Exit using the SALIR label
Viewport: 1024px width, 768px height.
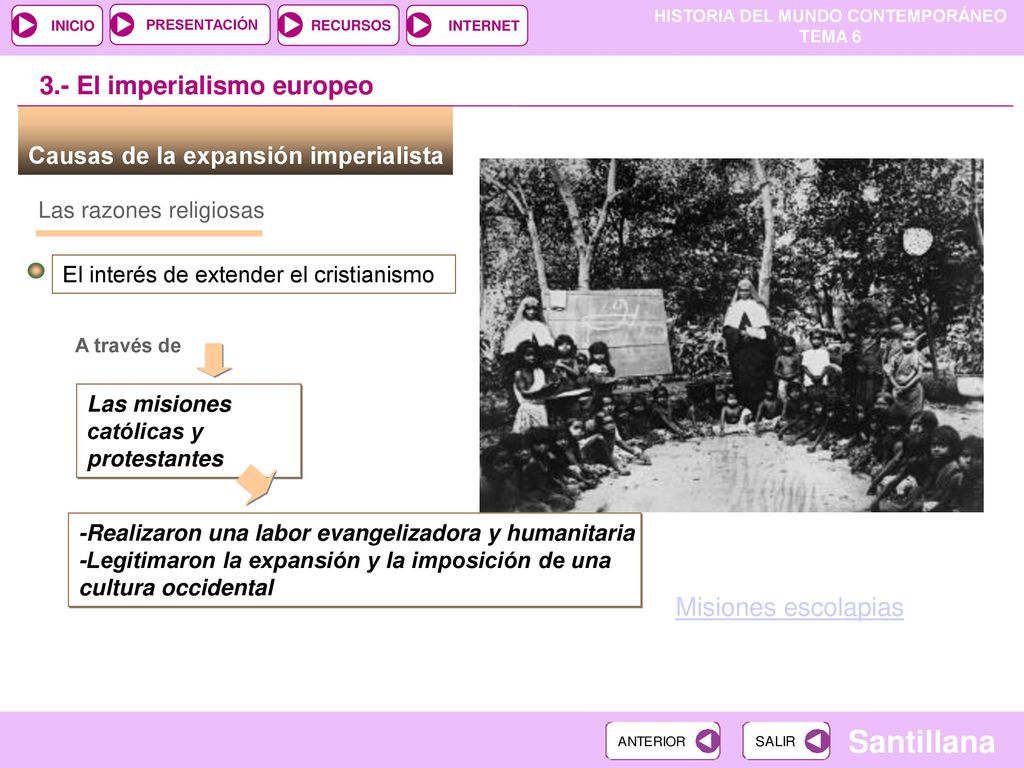(775, 742)
